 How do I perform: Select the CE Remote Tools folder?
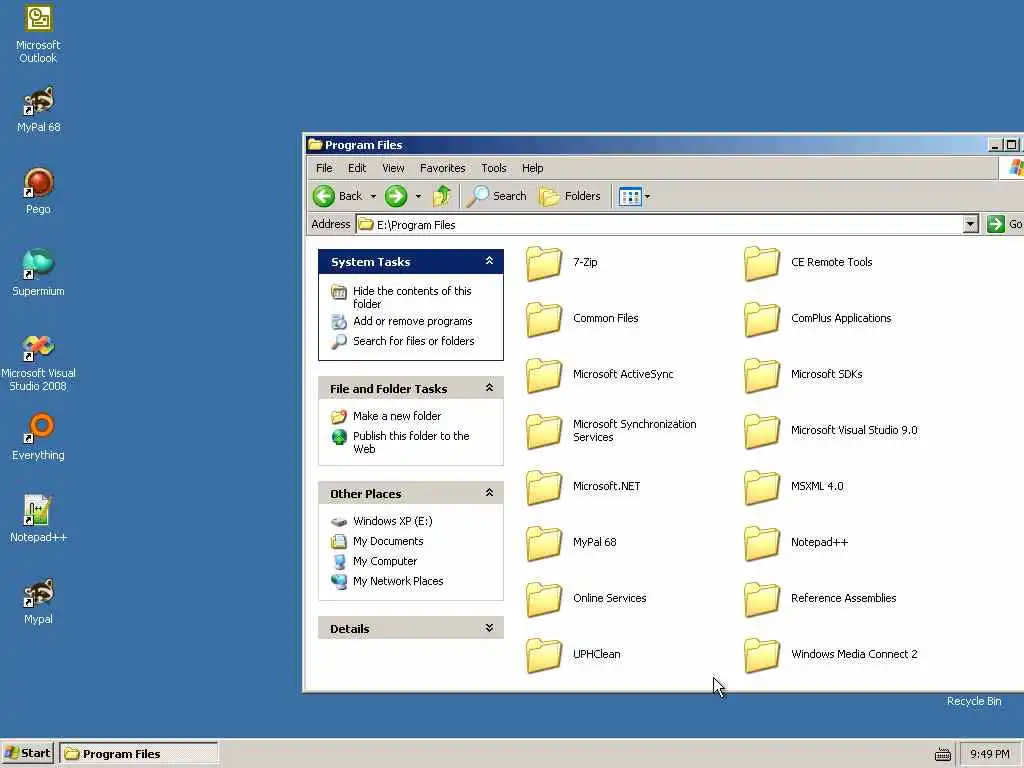808,263
